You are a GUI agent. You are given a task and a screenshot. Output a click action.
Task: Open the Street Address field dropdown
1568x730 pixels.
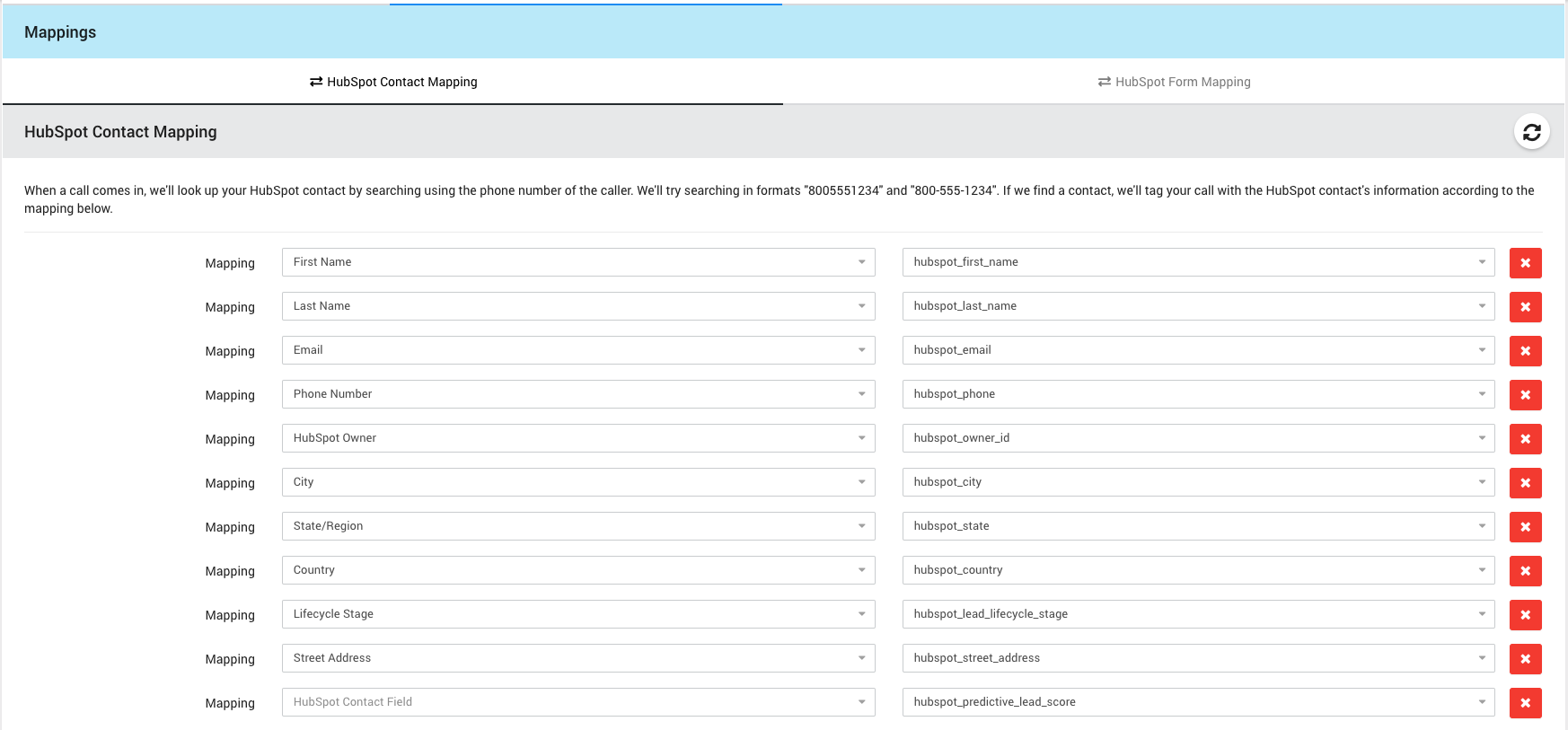(577, 658)
